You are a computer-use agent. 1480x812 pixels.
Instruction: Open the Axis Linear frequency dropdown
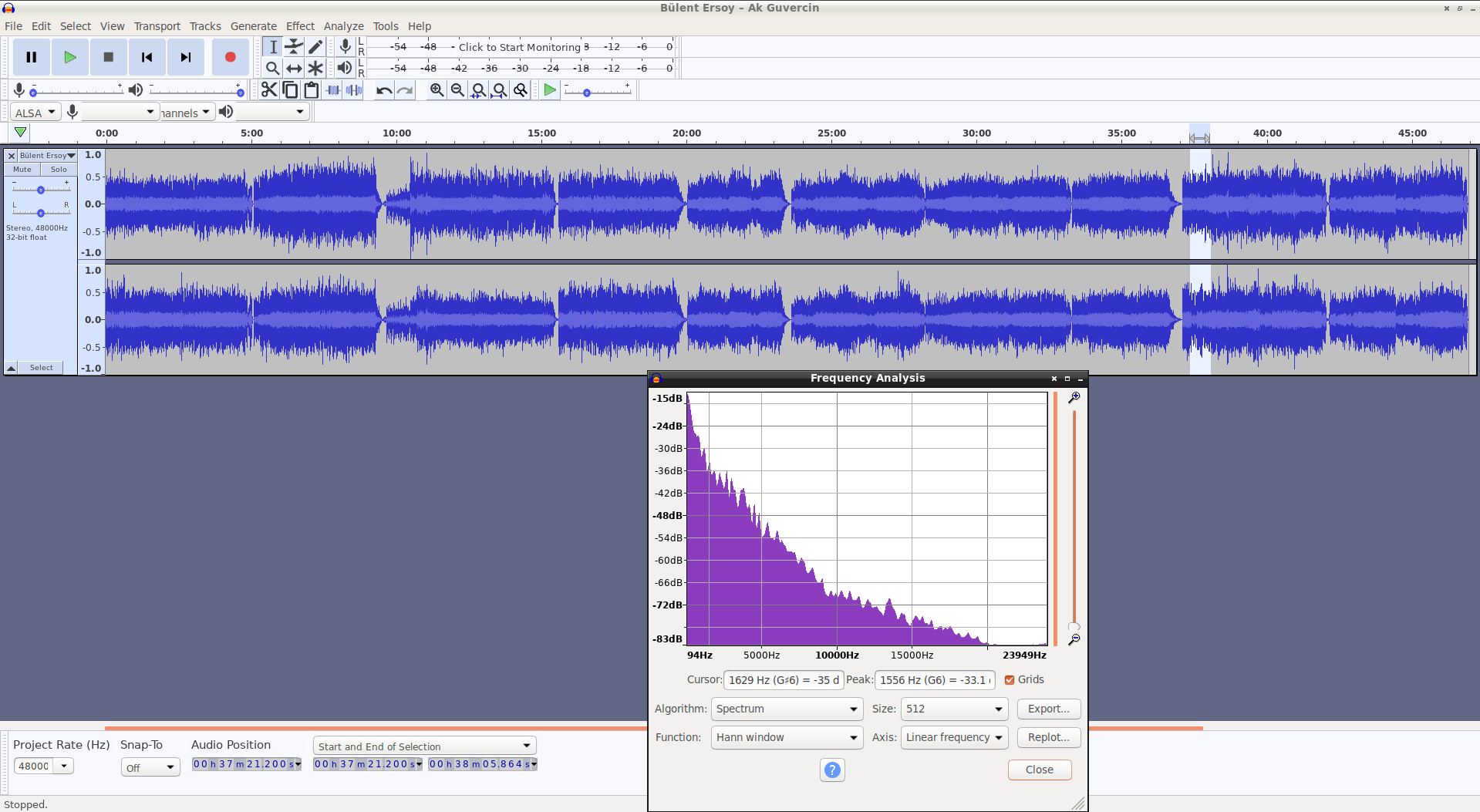pos(954,737)
